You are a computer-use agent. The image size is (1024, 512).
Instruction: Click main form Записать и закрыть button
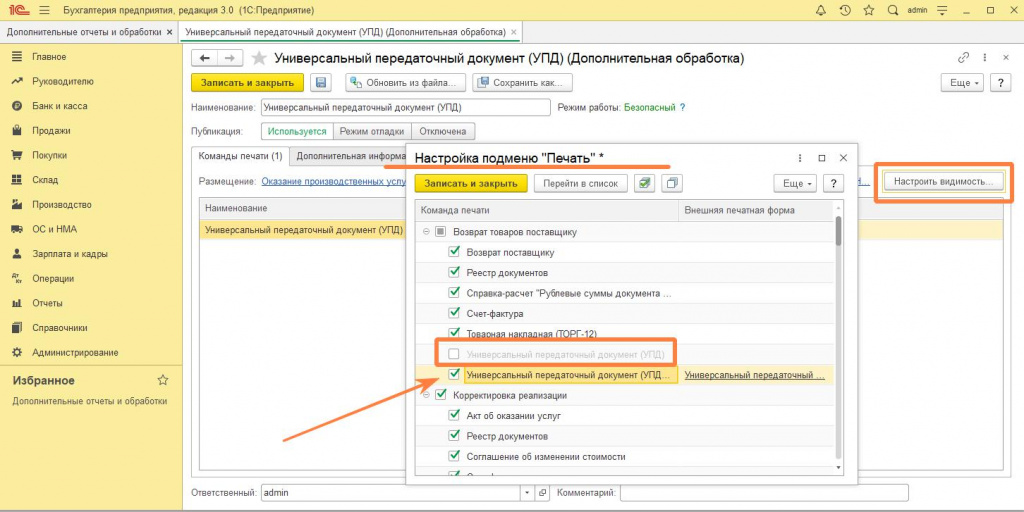click(x=248, y=83)
